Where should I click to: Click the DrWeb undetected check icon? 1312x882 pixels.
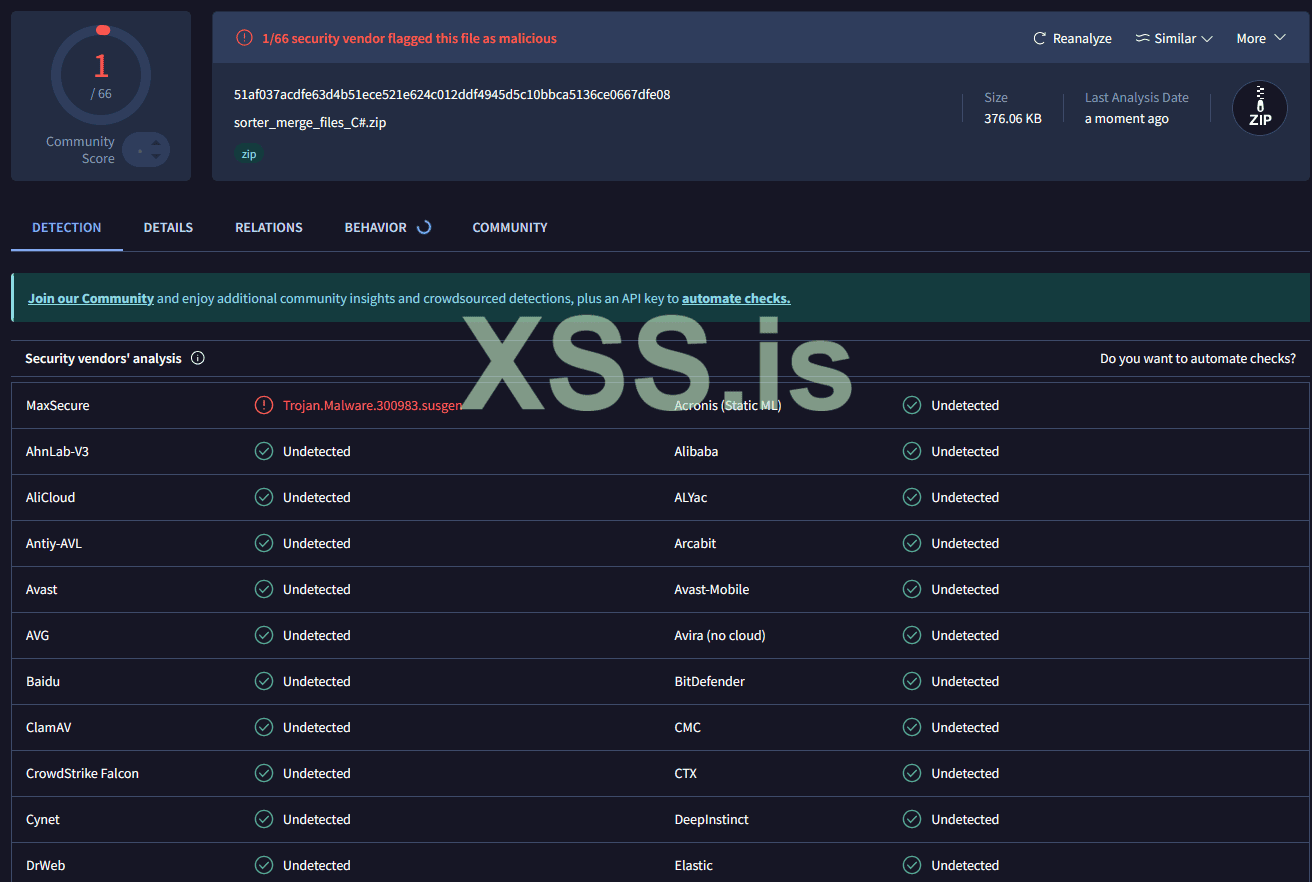[x=264, y=865]
